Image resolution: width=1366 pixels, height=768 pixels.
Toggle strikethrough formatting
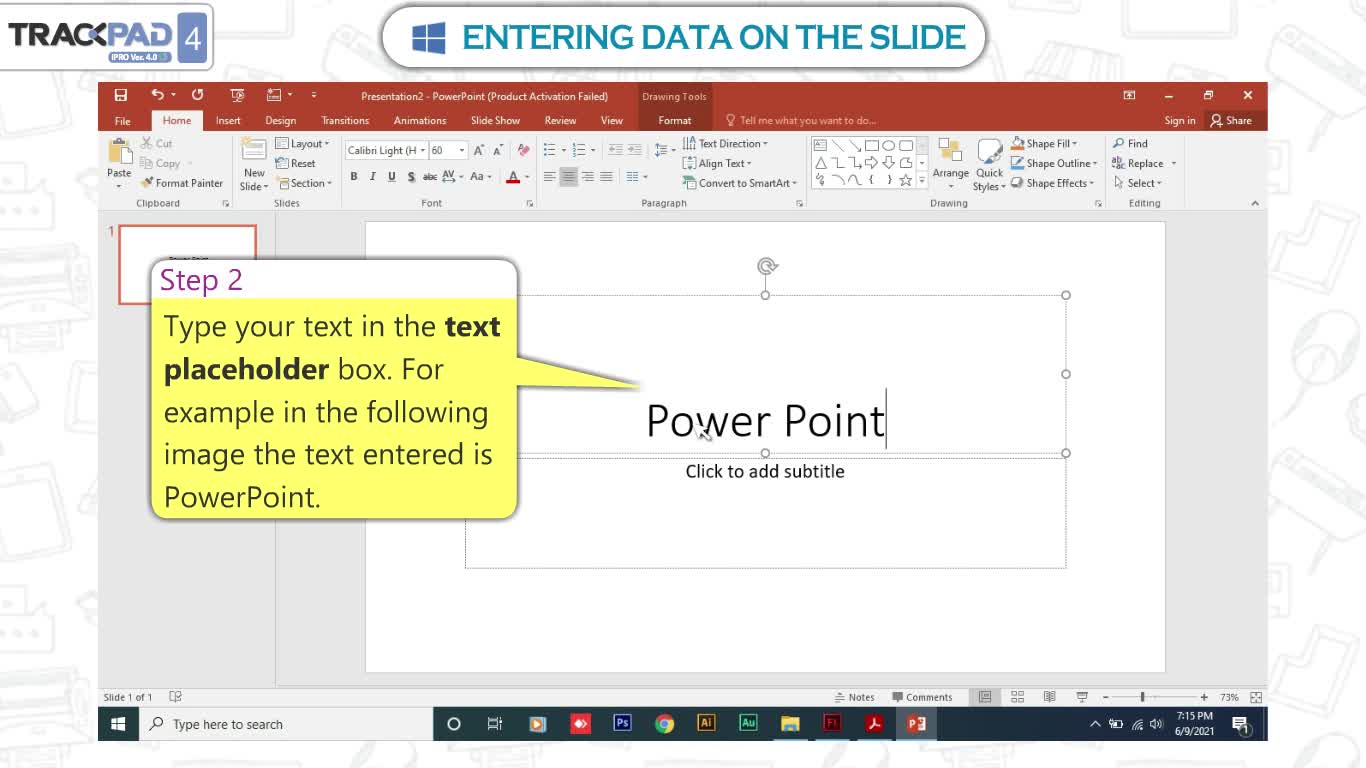point(429,177)
